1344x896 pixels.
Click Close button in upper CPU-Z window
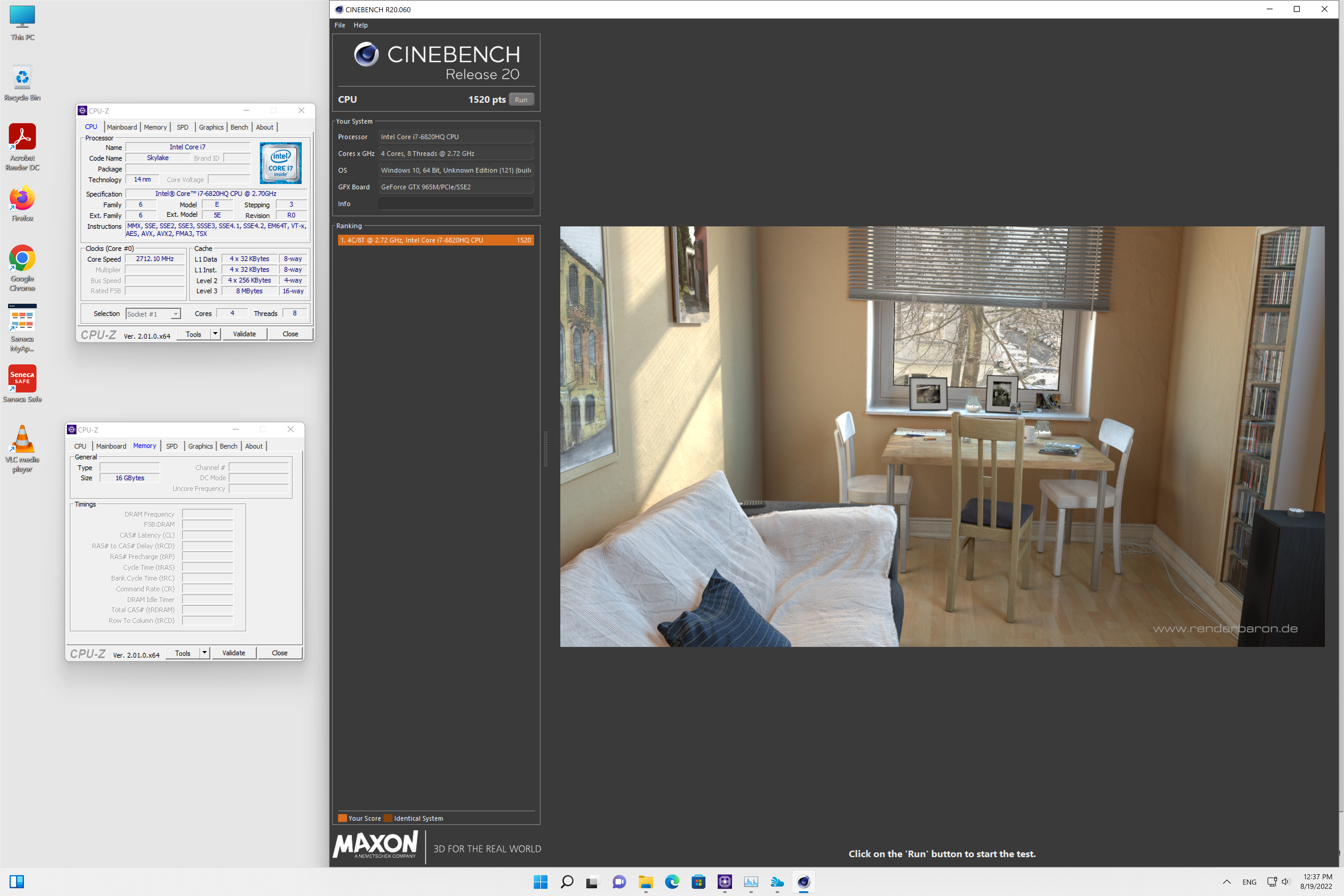(x=290, y=334)
